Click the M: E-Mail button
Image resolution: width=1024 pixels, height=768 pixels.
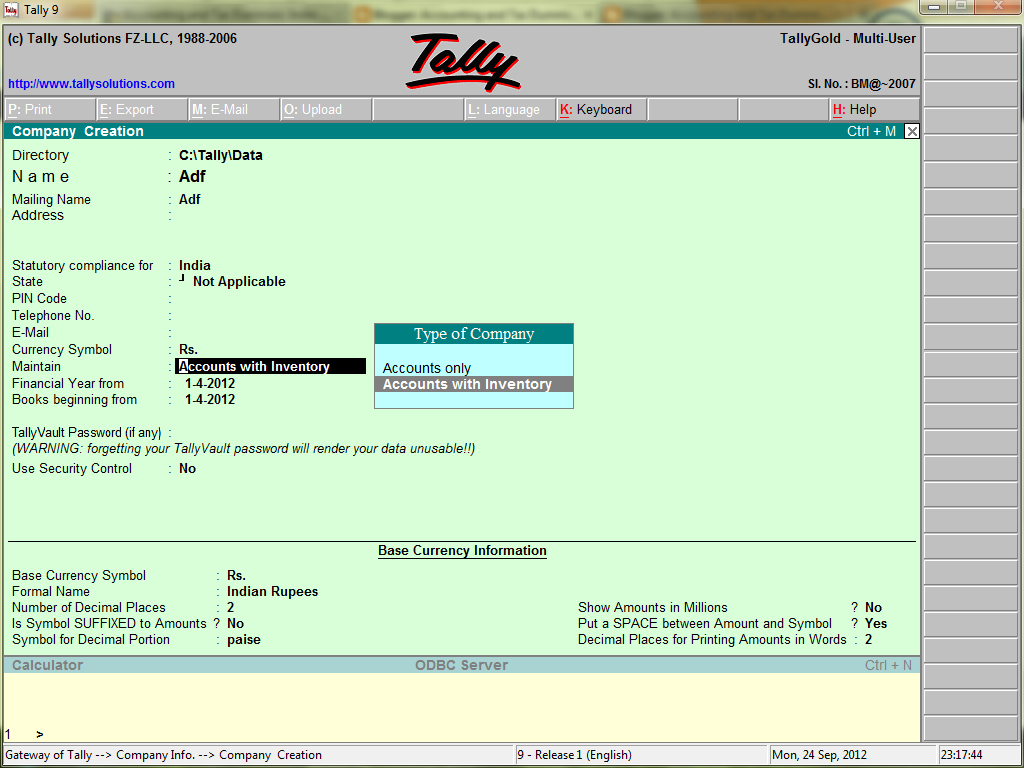(234, 110)
